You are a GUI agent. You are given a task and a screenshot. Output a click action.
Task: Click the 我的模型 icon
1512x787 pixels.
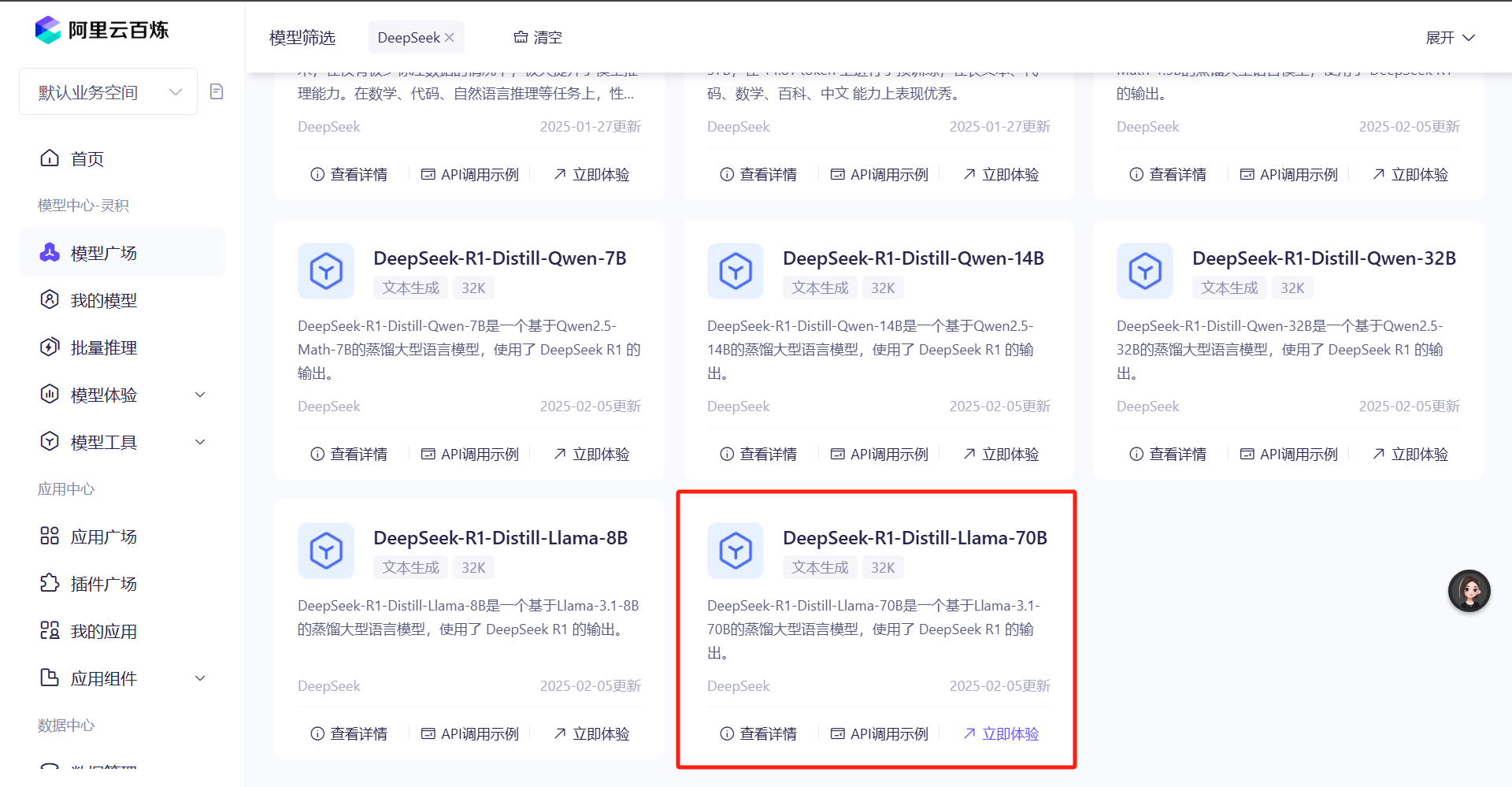[x=50, y=299]
